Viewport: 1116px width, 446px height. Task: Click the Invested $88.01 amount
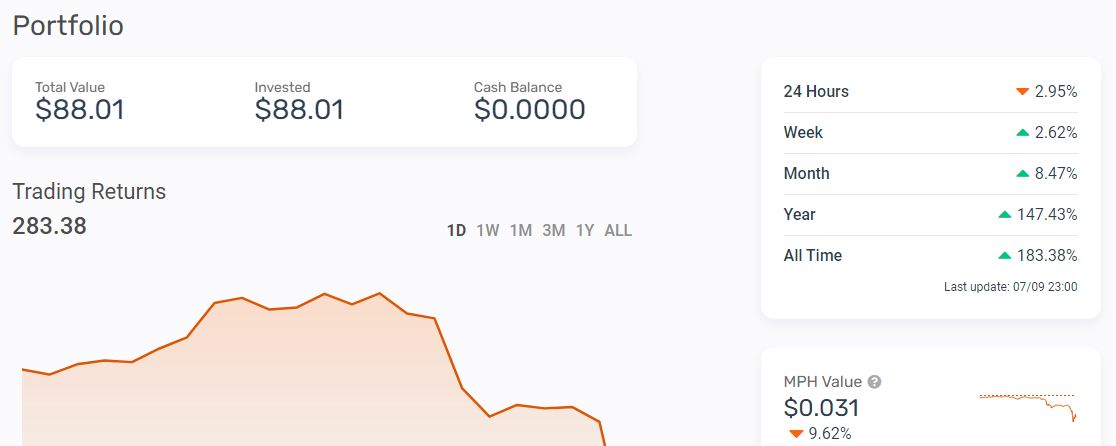pyautogui.click(x=299, y=110)
